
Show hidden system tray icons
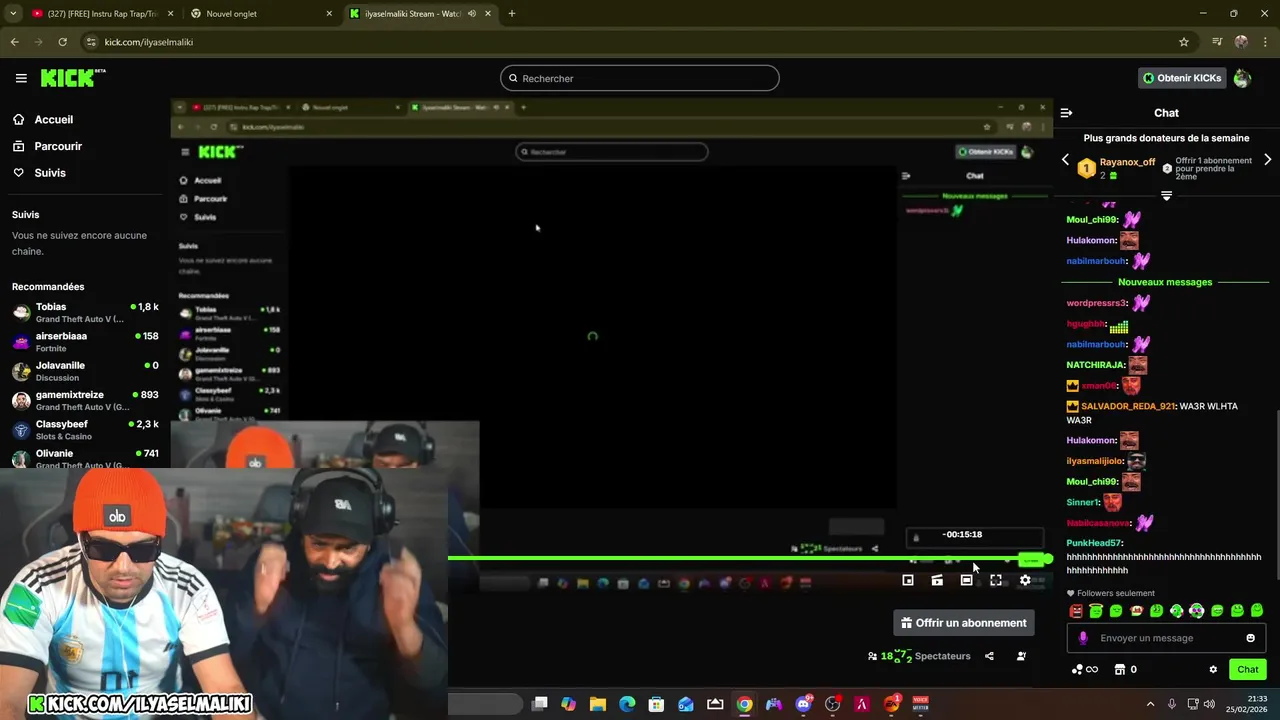click(x=1150, y=704)
